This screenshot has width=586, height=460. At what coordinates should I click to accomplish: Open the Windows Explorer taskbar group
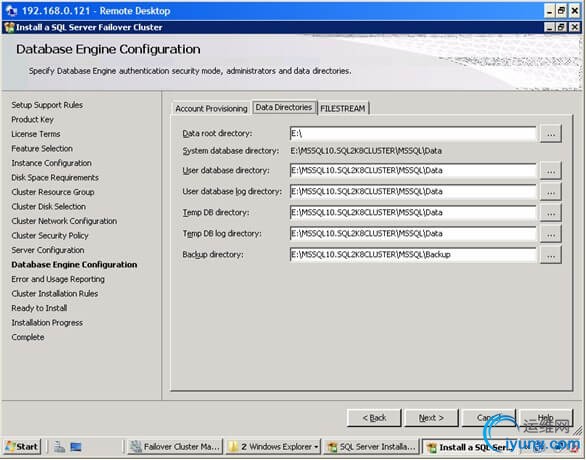(x=274, y=447)
